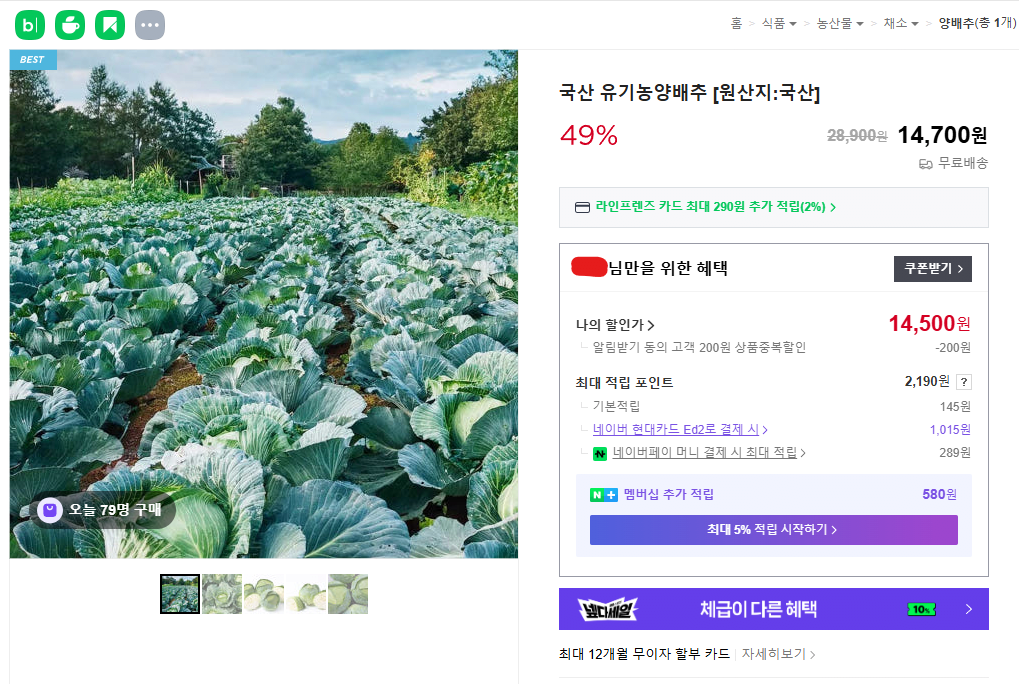
Task: Open the 농산물 breadcrumb dropdown
Action: 840,23
